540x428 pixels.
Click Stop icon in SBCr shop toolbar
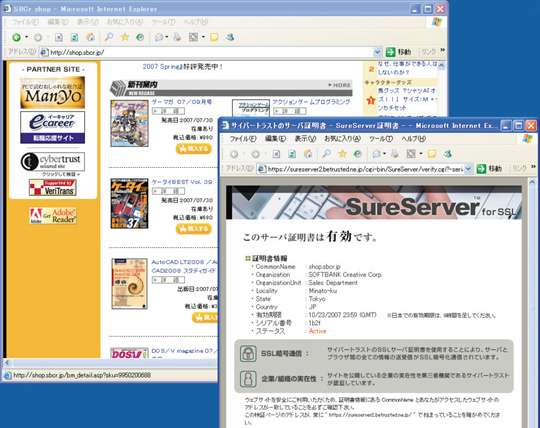click(x=59, y=37)
